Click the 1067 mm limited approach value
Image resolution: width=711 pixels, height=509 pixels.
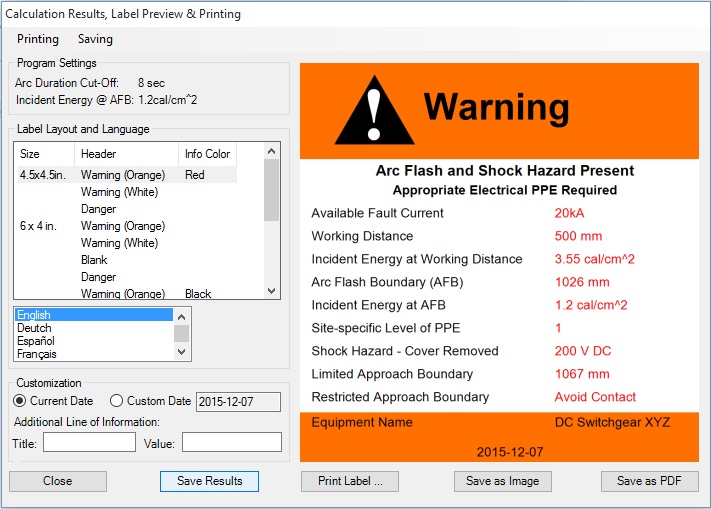582,374
